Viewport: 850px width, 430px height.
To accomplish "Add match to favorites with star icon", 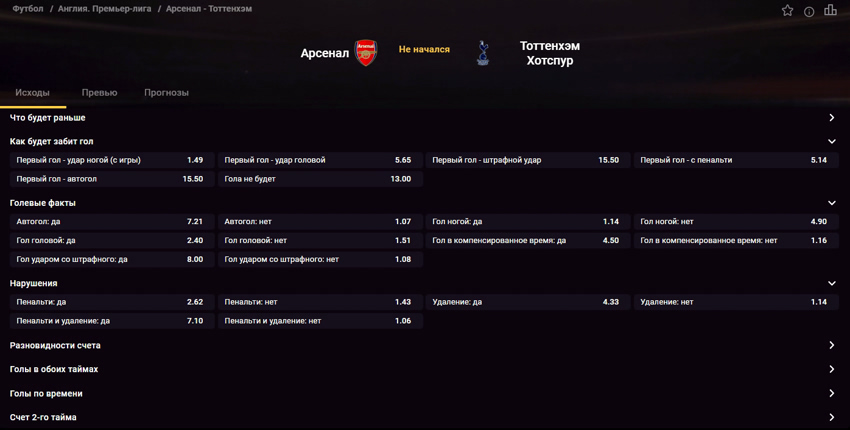I will [x=787, y=10].
